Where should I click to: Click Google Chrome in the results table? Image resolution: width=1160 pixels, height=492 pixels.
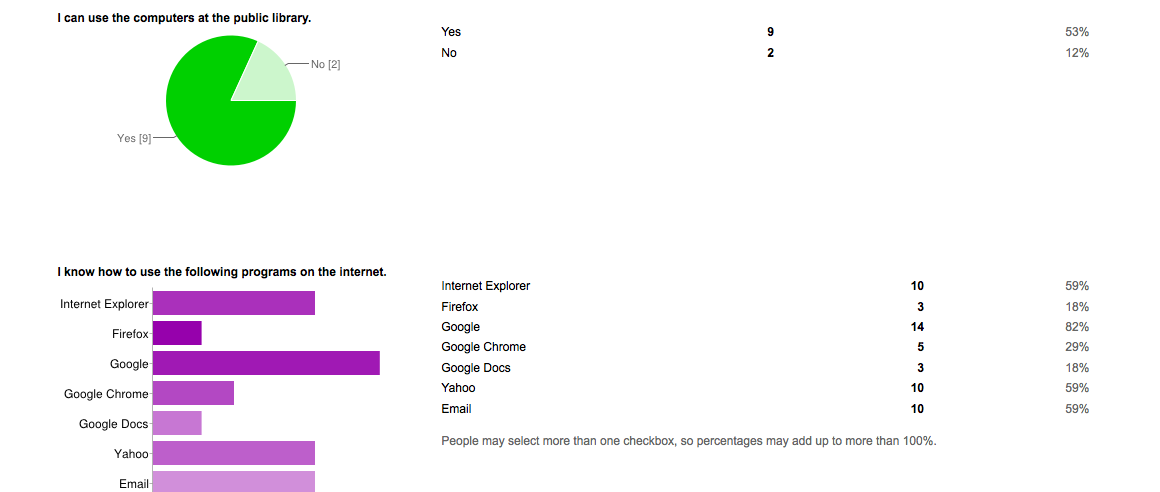point(483,347)
